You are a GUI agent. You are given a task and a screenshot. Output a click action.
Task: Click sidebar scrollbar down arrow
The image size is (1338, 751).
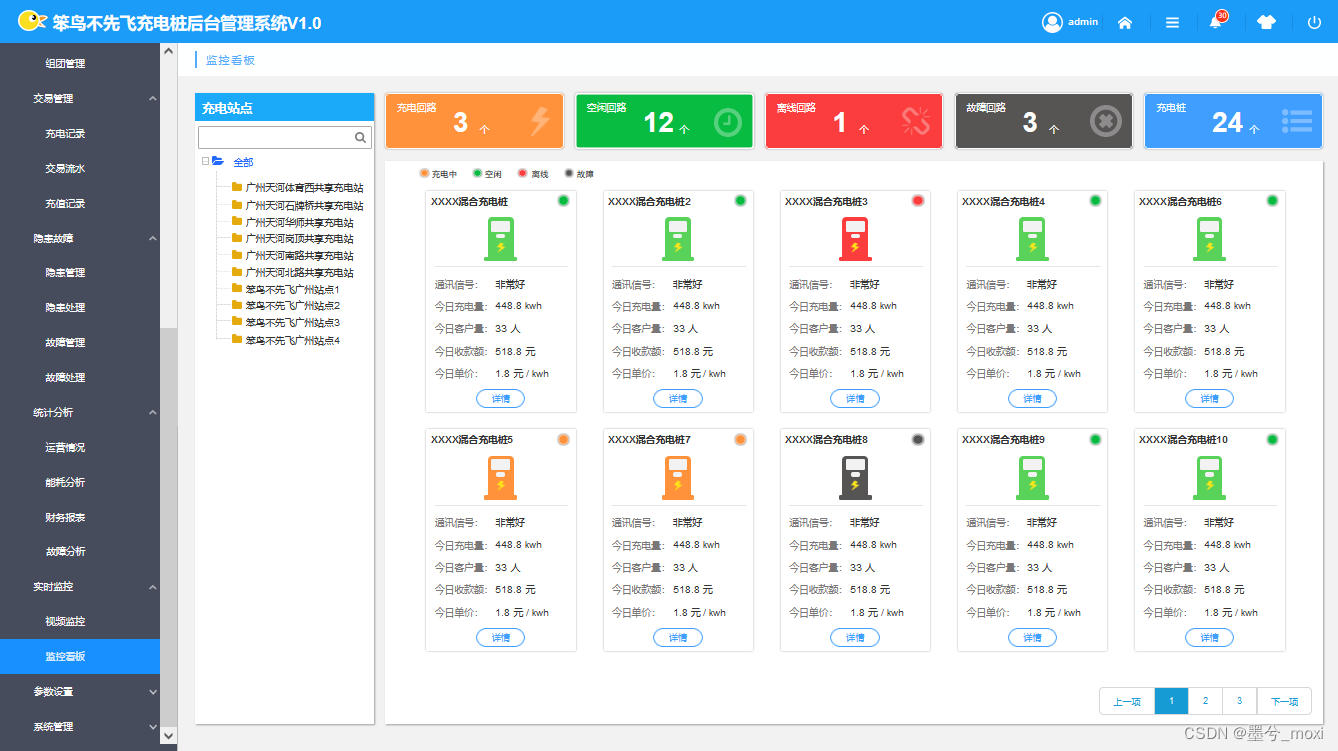click(169, 736)
